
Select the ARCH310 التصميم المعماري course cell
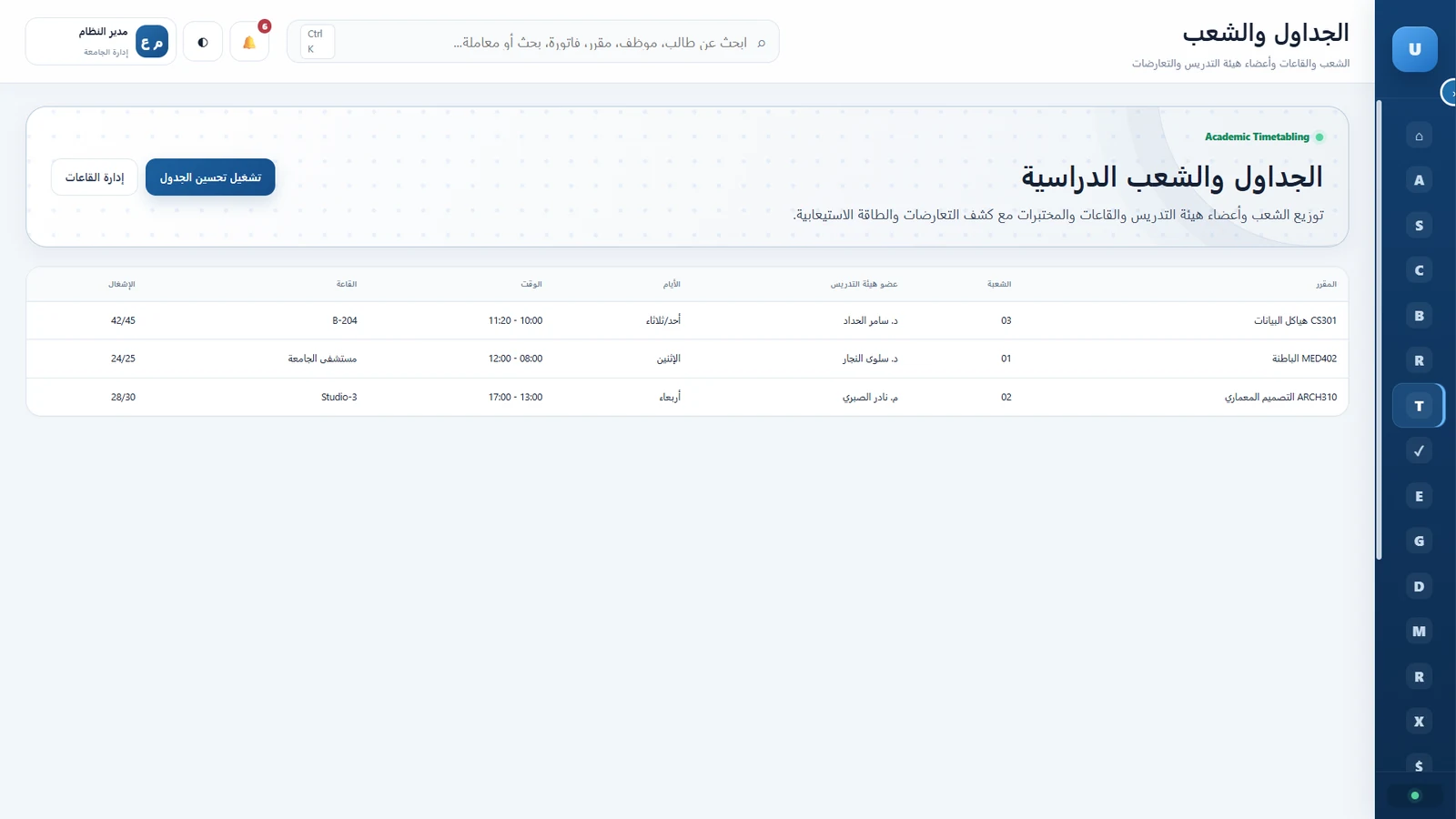[1280, 397]
